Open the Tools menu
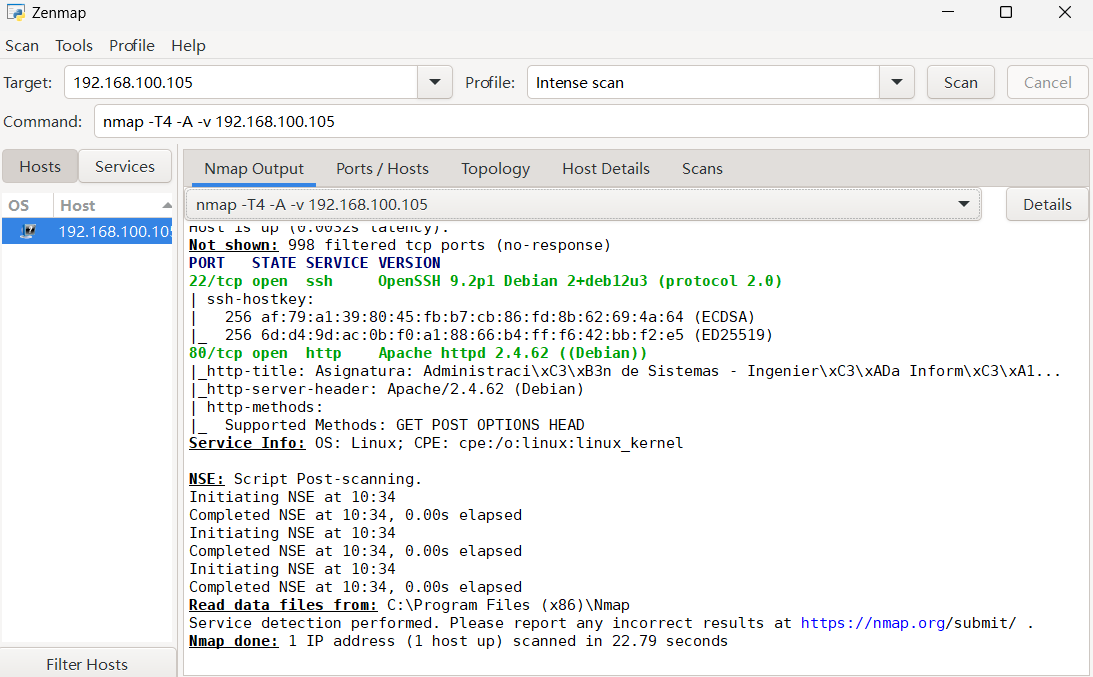 (74, 45)
